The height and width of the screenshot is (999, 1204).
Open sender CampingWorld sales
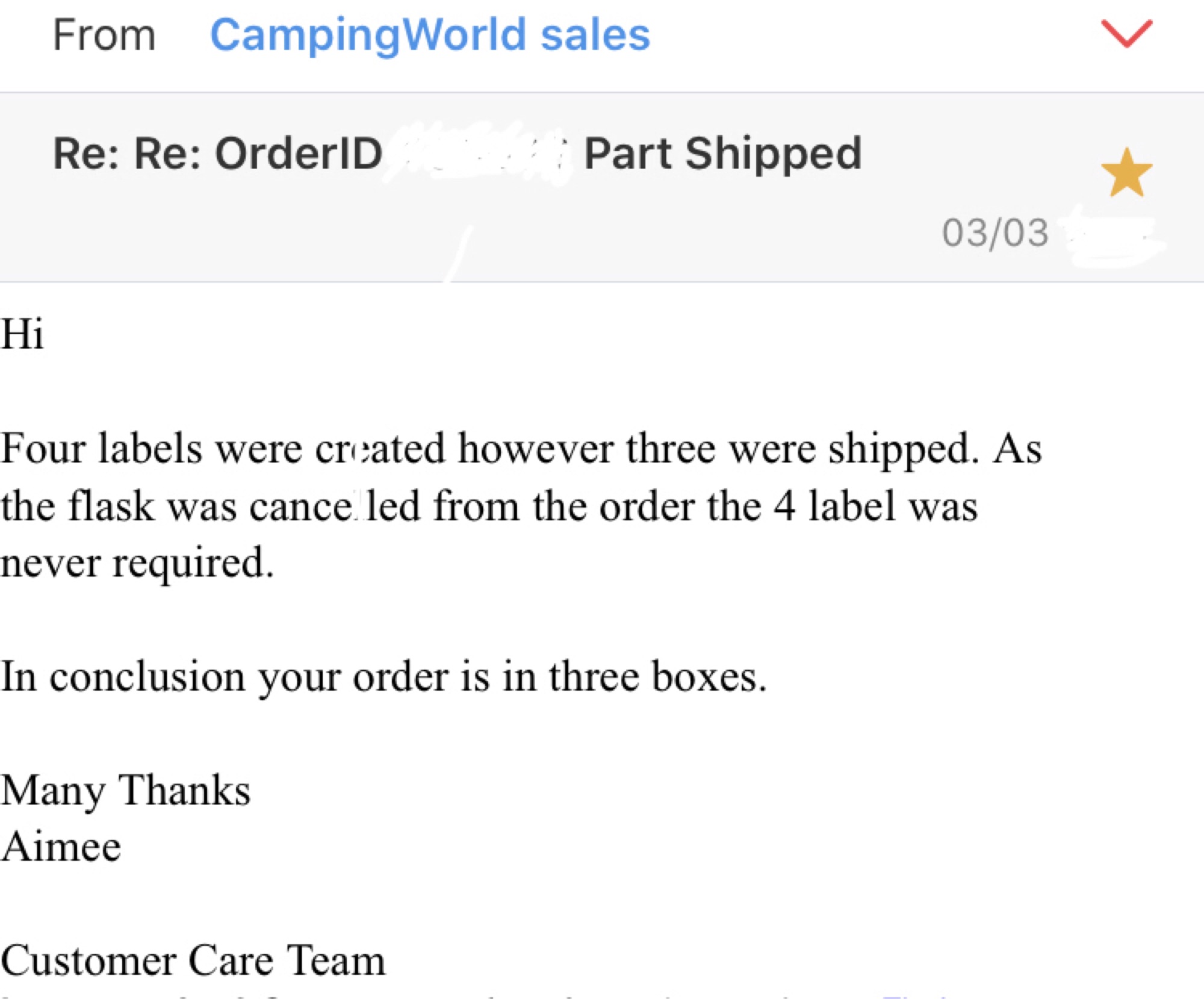click(x=430, y=35)
